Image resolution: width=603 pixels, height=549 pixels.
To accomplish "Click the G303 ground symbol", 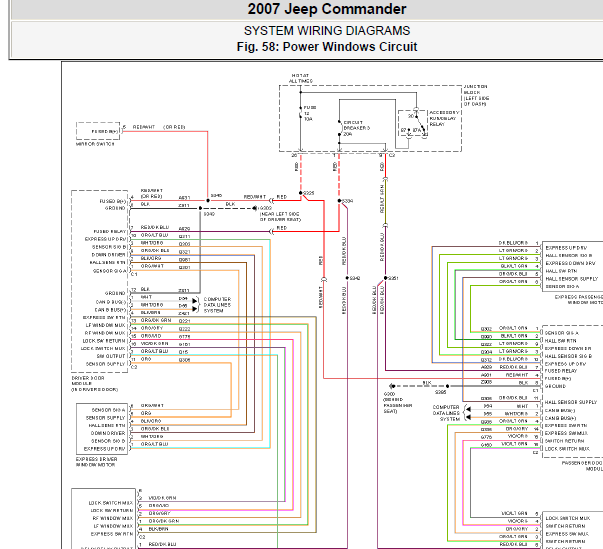I will pyautogui.click(x=392, y=386).
